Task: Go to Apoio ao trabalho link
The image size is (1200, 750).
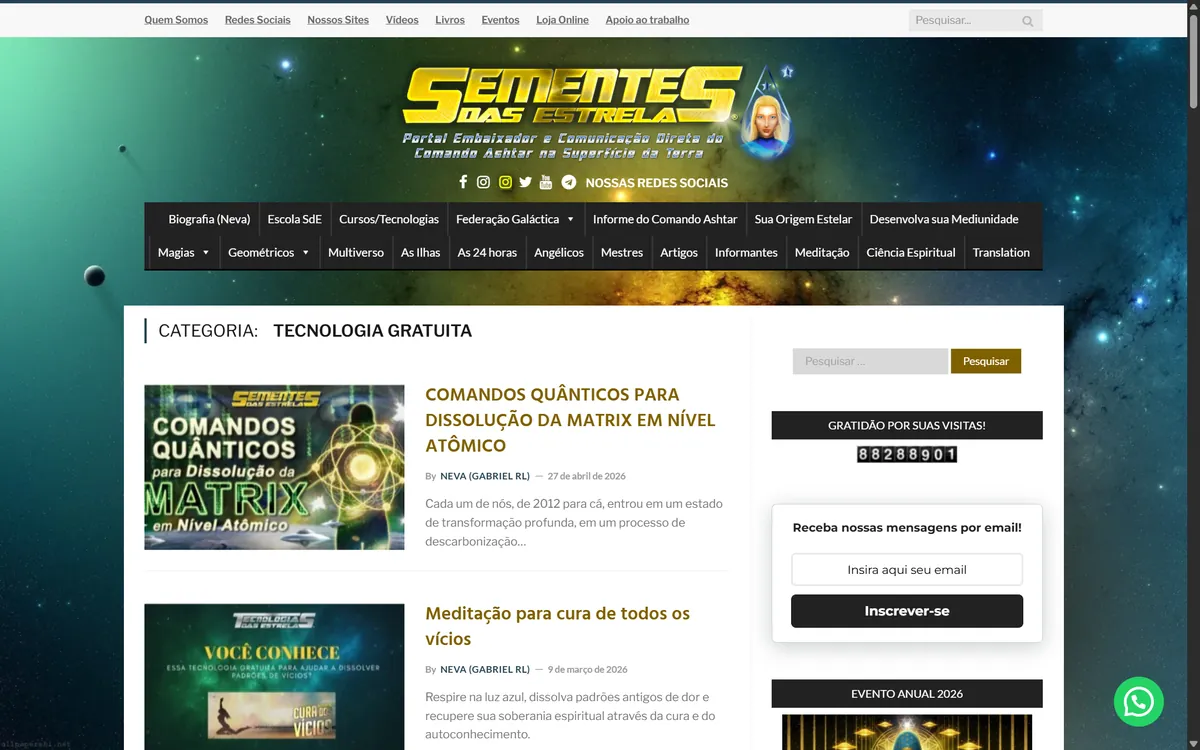Action: pyautogui.click(x=647, y=20)
